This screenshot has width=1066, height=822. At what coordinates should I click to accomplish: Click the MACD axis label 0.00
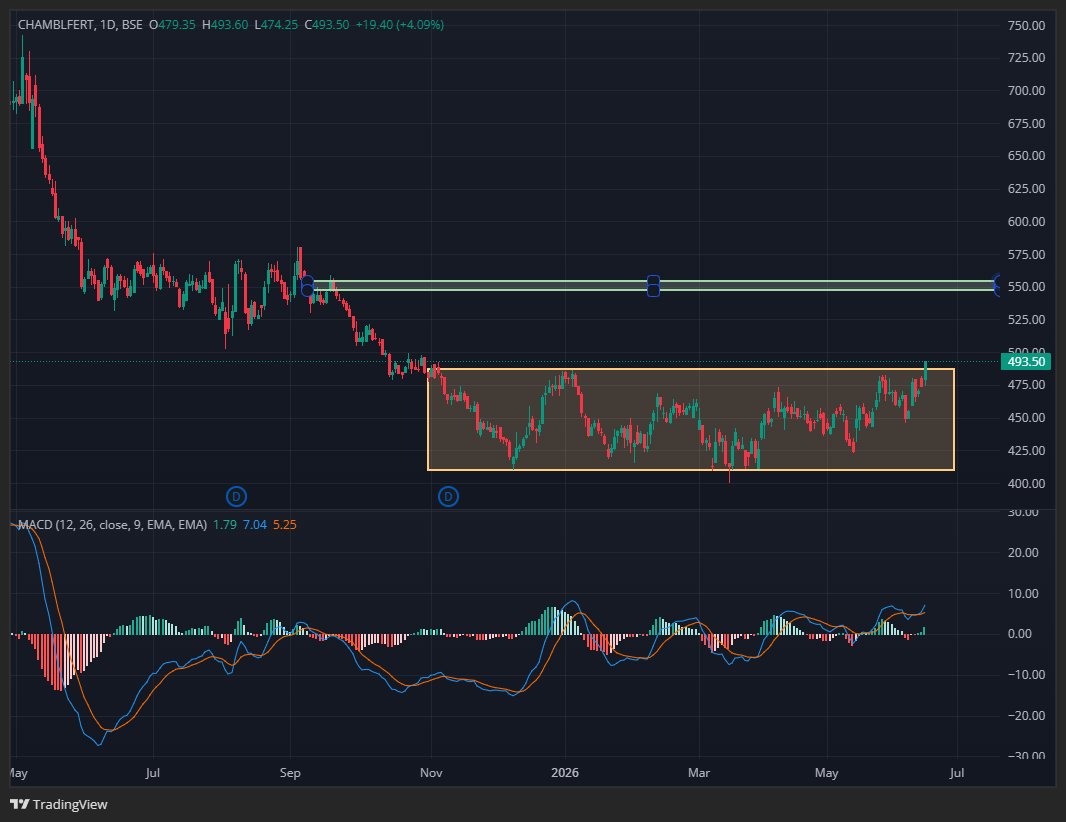1019,634
